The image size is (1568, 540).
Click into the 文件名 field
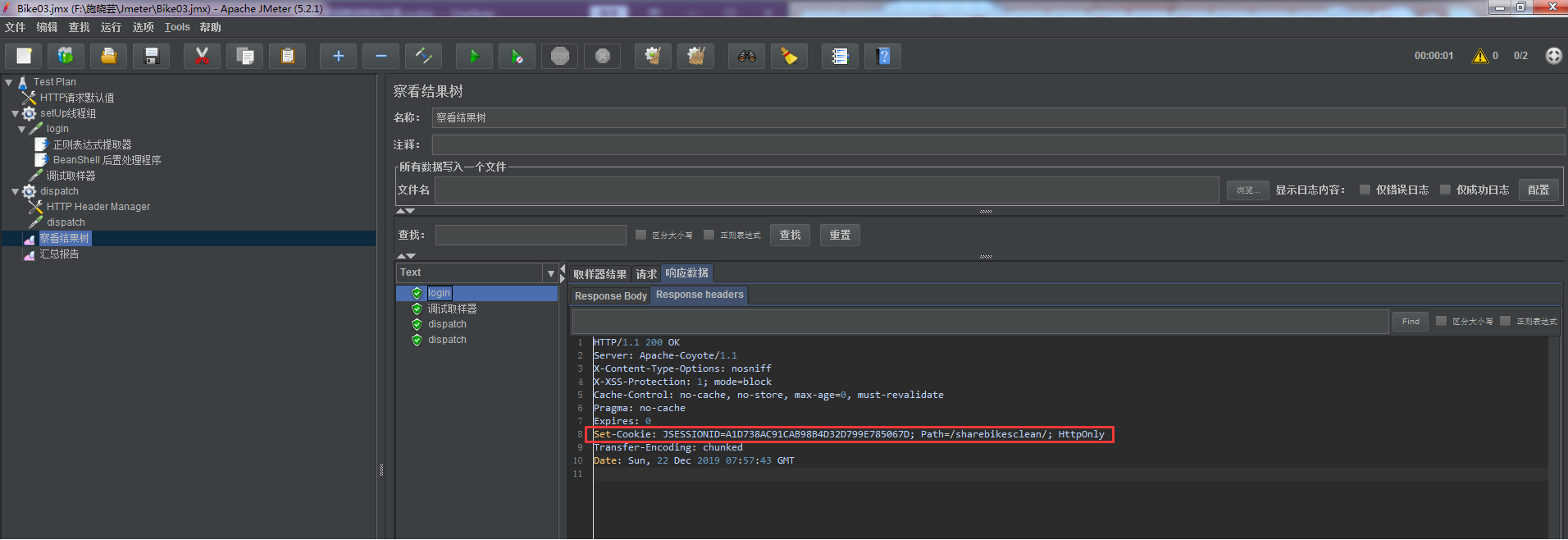[x=827, y=190]
